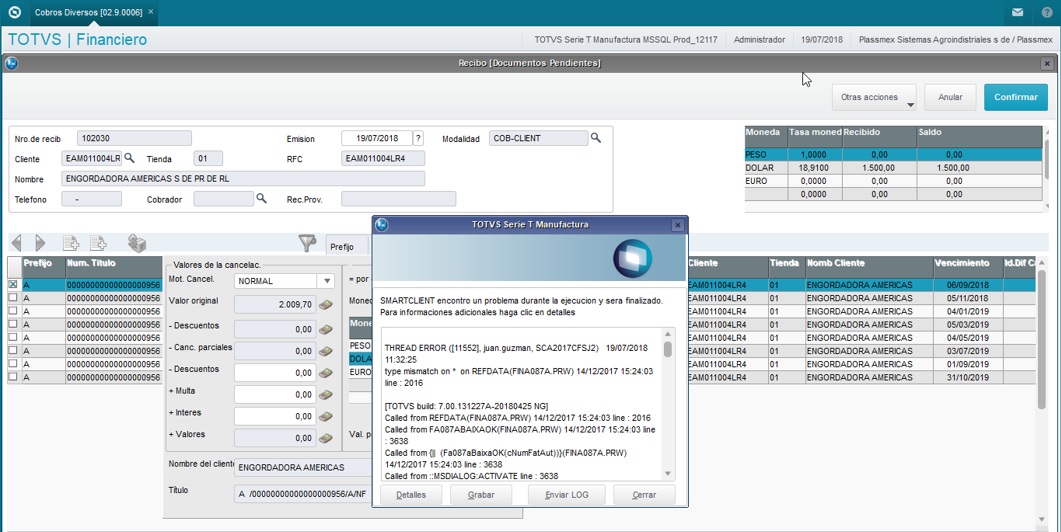Viewport: 1061px width, 532px height.
Task: Click money icon beside Valores
Action: (325, 438)
